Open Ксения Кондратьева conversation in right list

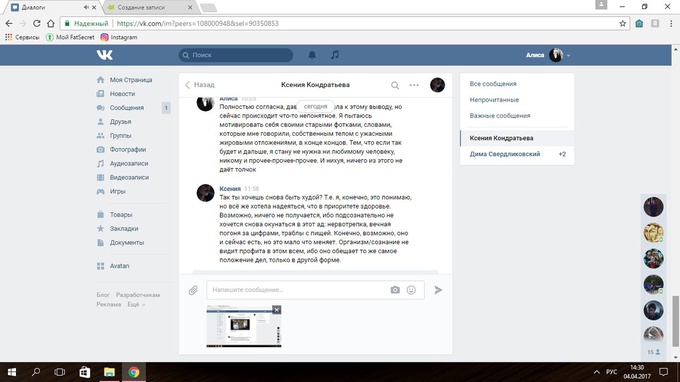point(517,138)
